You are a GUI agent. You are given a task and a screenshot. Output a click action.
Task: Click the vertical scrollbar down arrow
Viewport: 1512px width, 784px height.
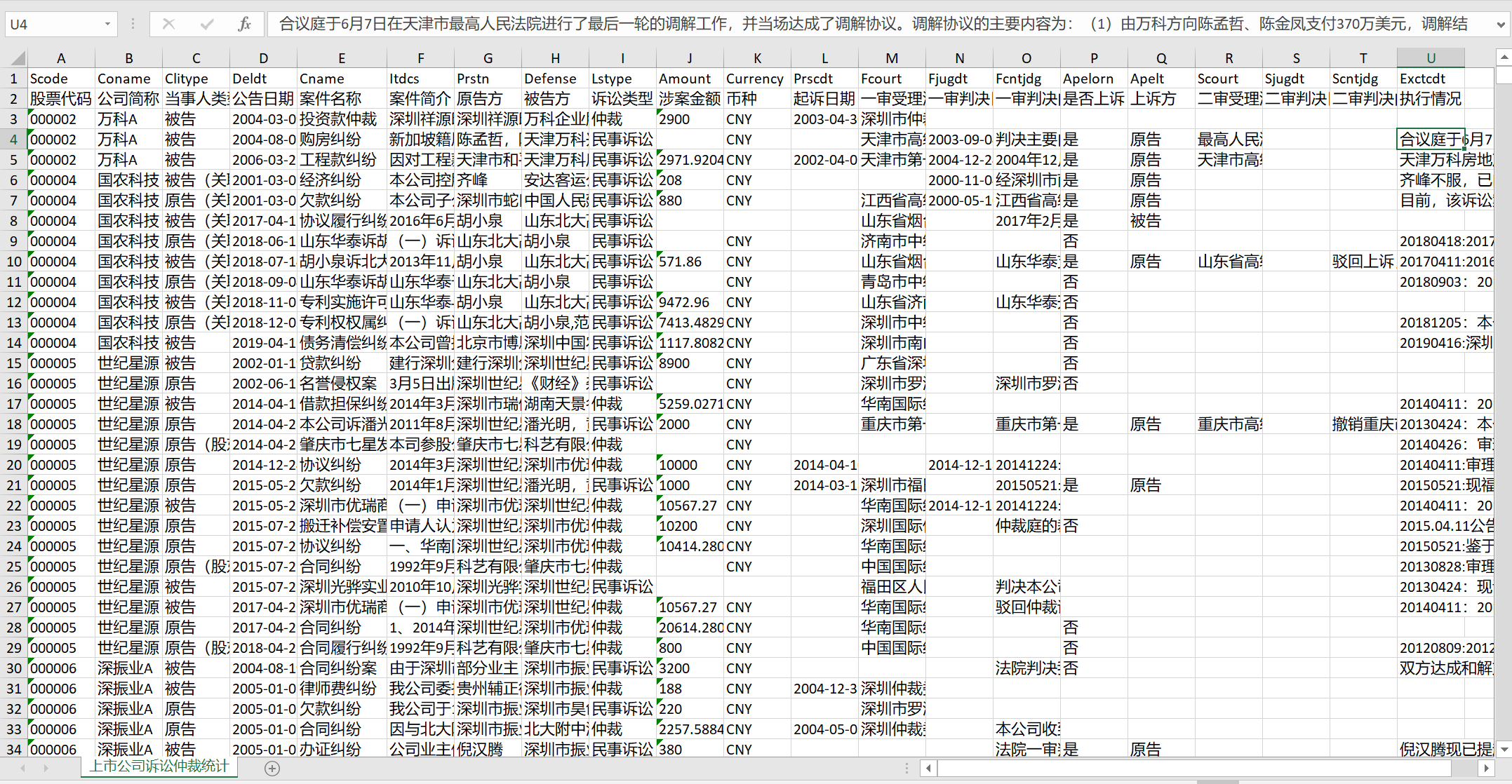pos(1504,749)
